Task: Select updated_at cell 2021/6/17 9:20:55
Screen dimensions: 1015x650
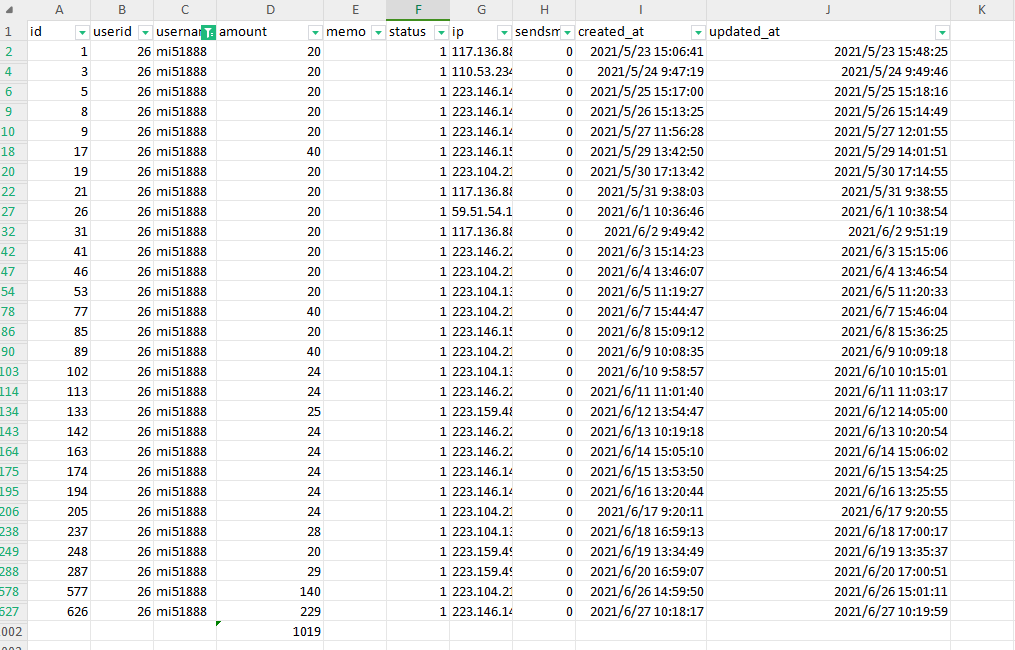Action: pos(828,511)
